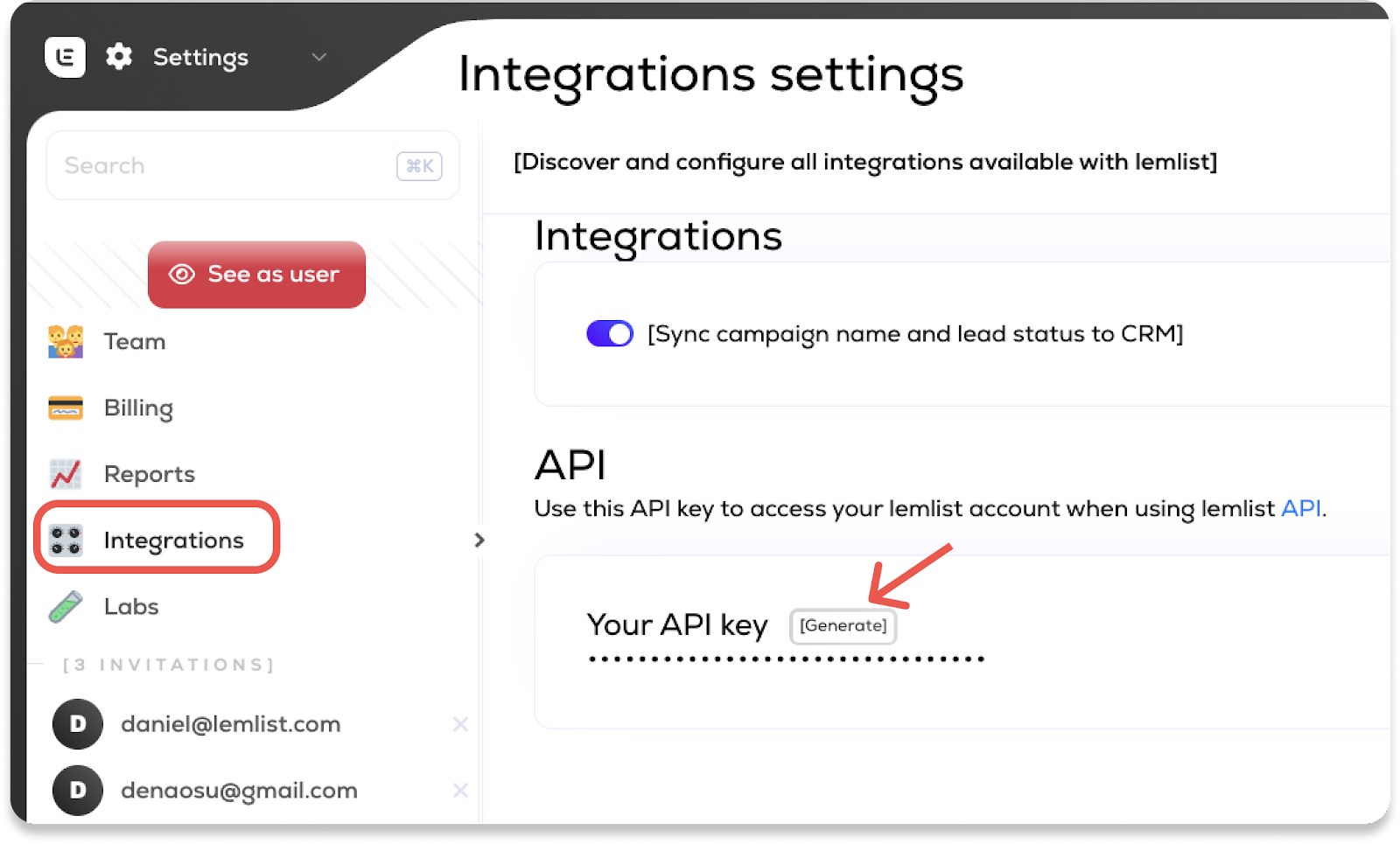Click the hidden API key dots
1400x844 pixels.
click(x=786, y=659)
